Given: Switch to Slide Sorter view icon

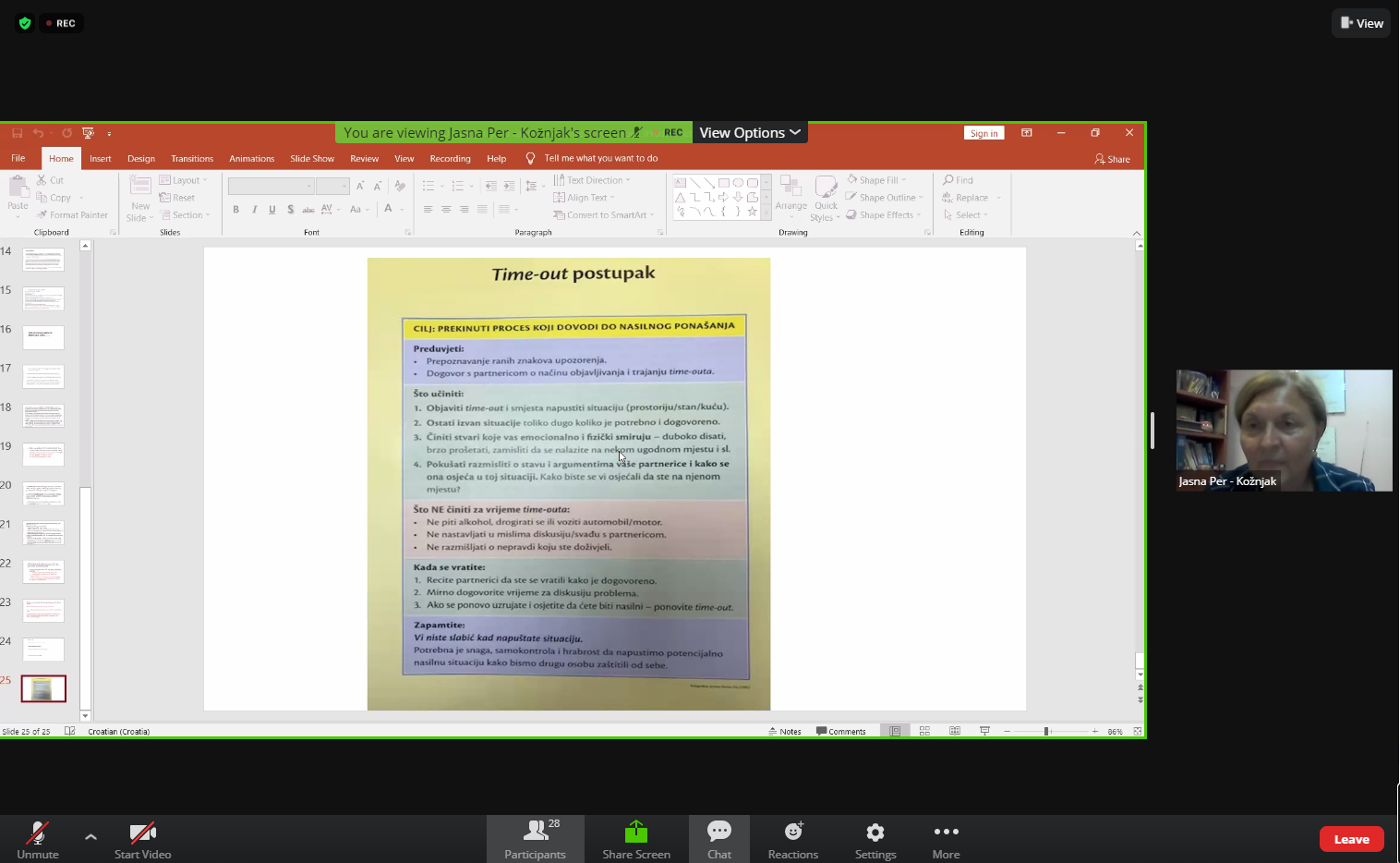Looking at the screenshot, I should [924, 731].
